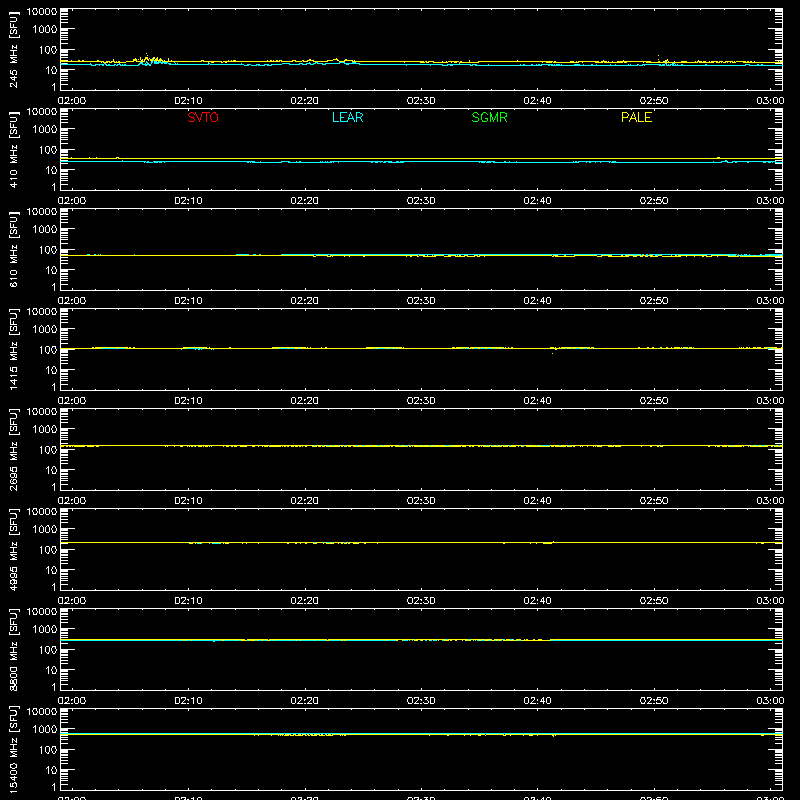Click the '1000' tick on the 2695 MHz axis
Screen dimensions: 800x800
click(x=45, y=430)
